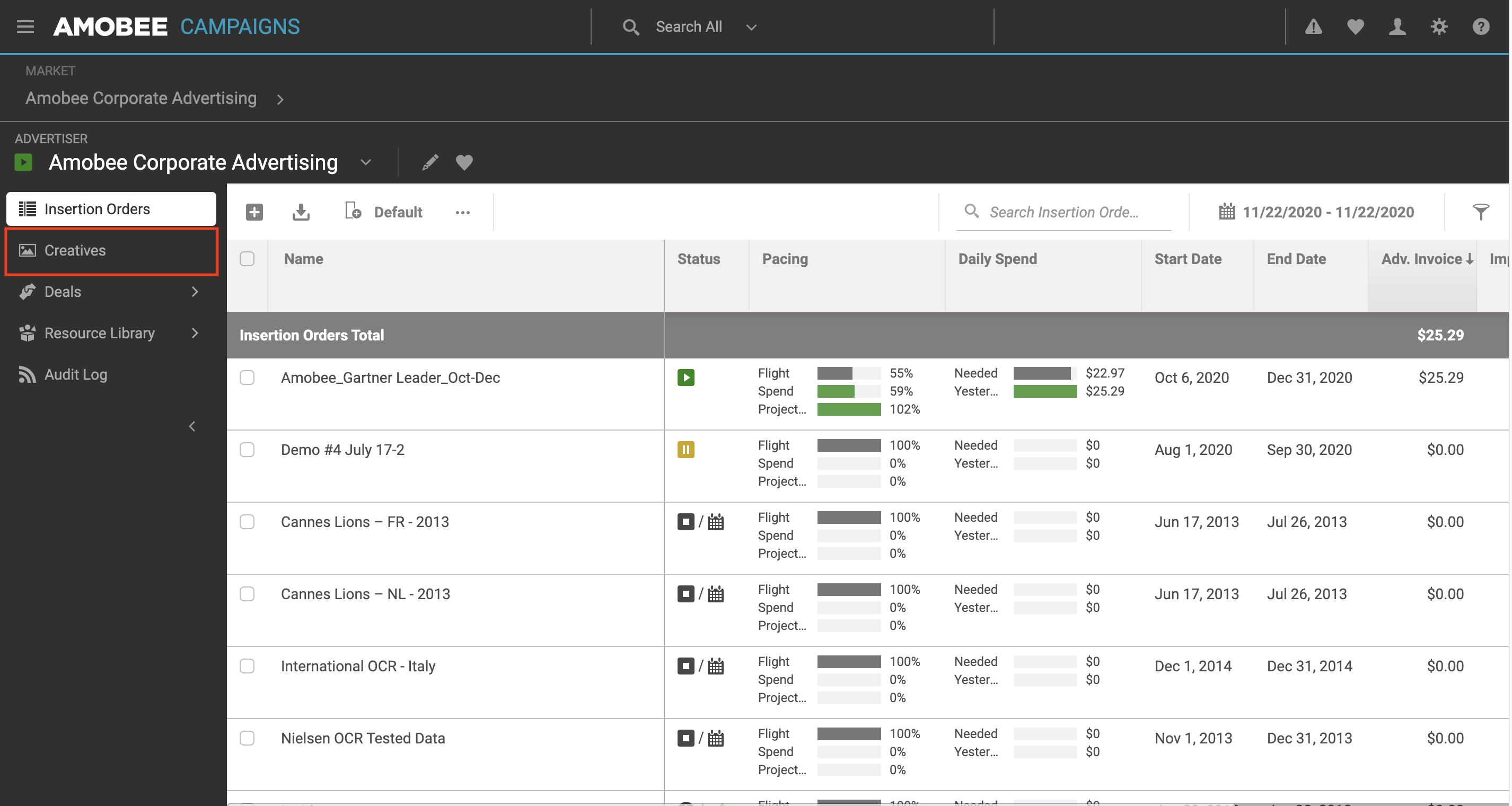The width and height of the screenshot is (1512, 806).
Task: Expand the Resource Library submenu chevron
Action: pos(195,334)
